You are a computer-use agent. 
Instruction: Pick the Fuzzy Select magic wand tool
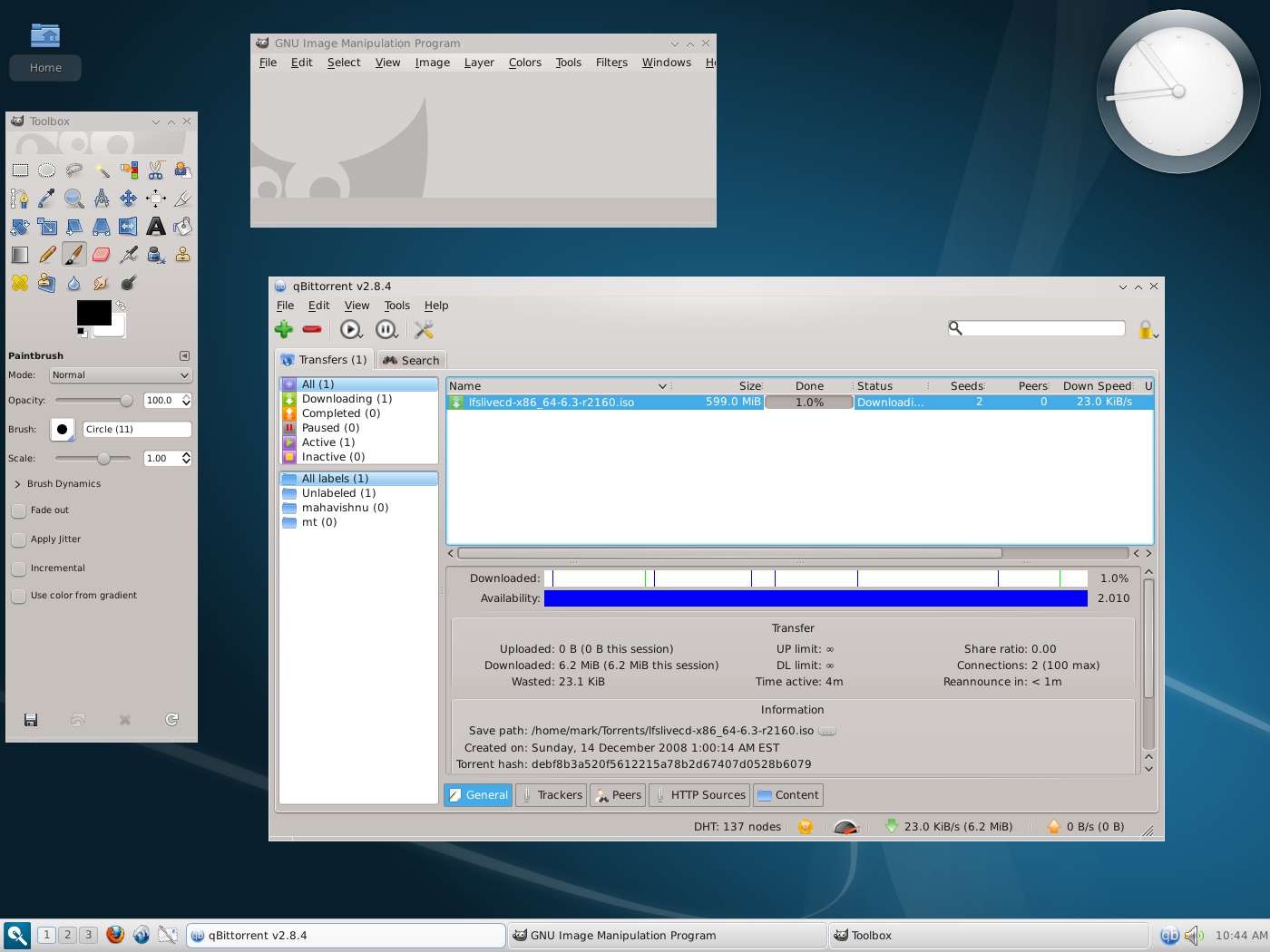pyautogui.click(x=102, y=170)
